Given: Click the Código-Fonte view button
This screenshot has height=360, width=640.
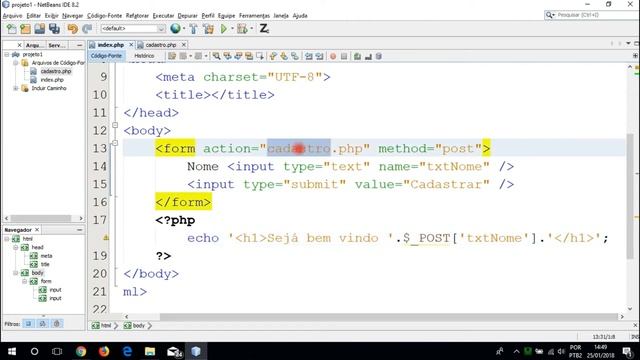Looking at the screenshot, I should coord(106,56).
